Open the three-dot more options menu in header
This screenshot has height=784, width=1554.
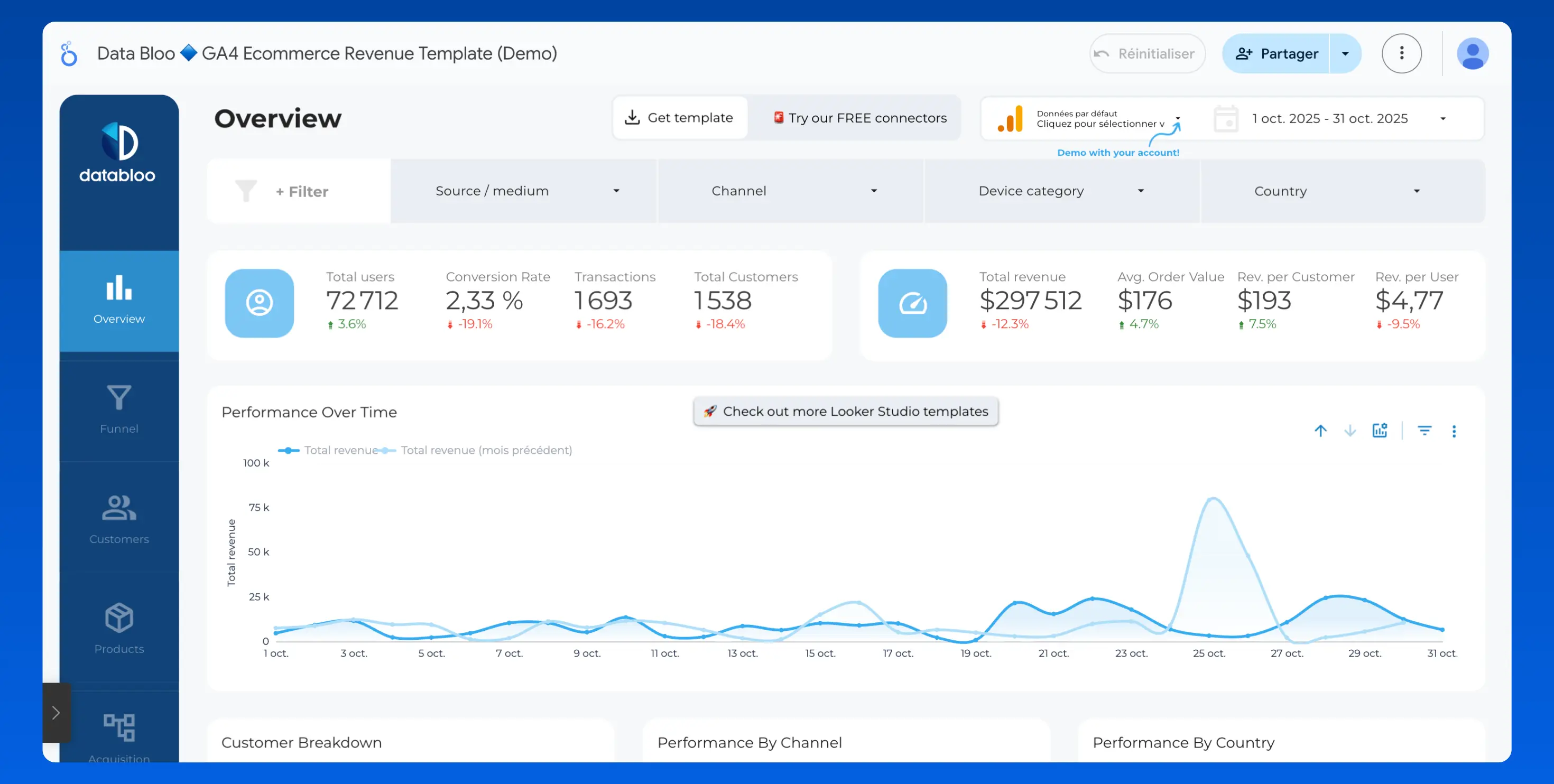coord(1401,54)
